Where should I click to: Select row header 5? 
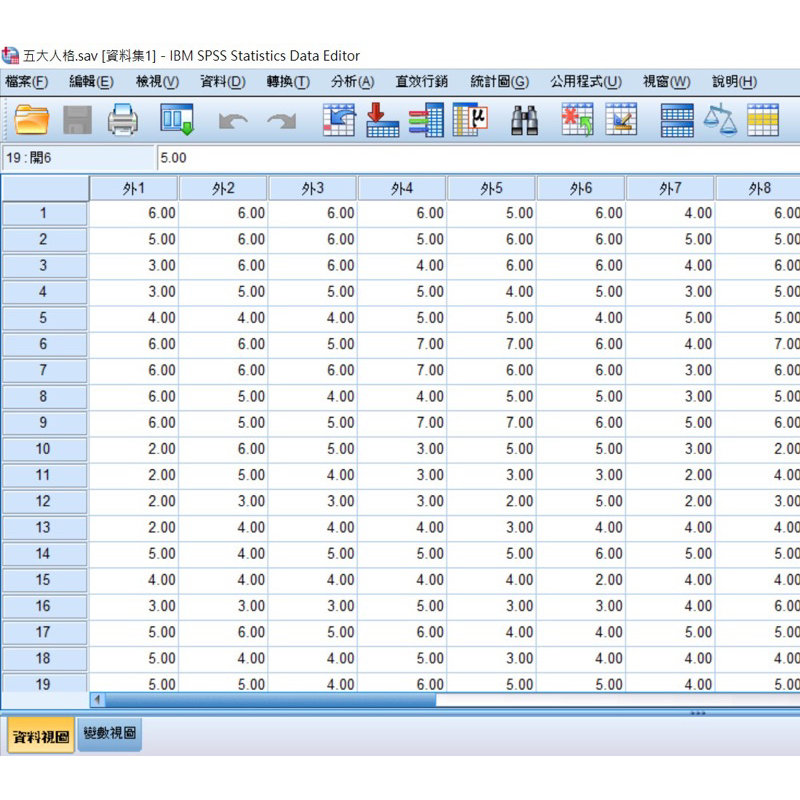click(44, 318)
